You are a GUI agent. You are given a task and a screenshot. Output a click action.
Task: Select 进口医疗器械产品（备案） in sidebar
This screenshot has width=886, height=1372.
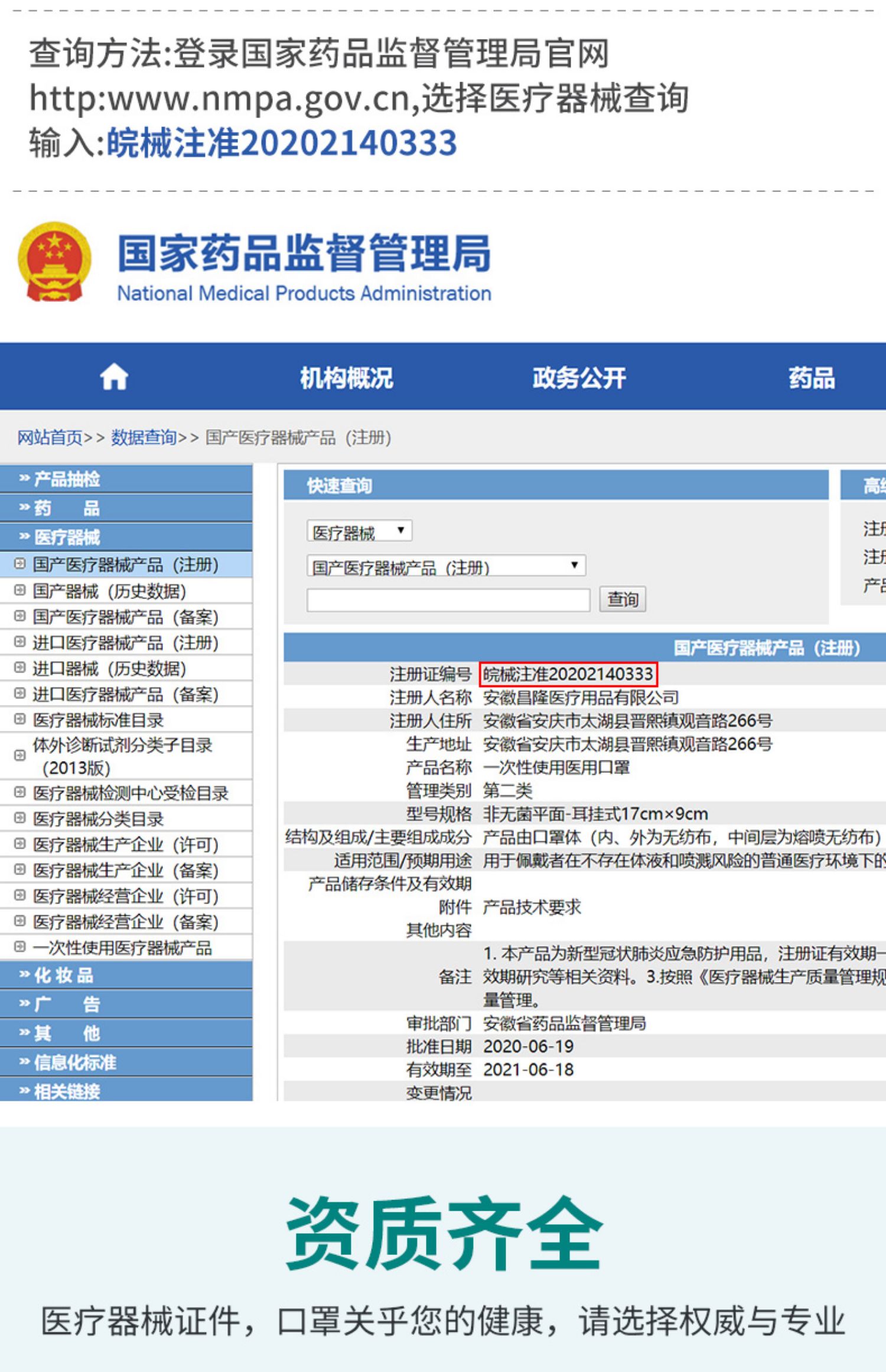125,695
